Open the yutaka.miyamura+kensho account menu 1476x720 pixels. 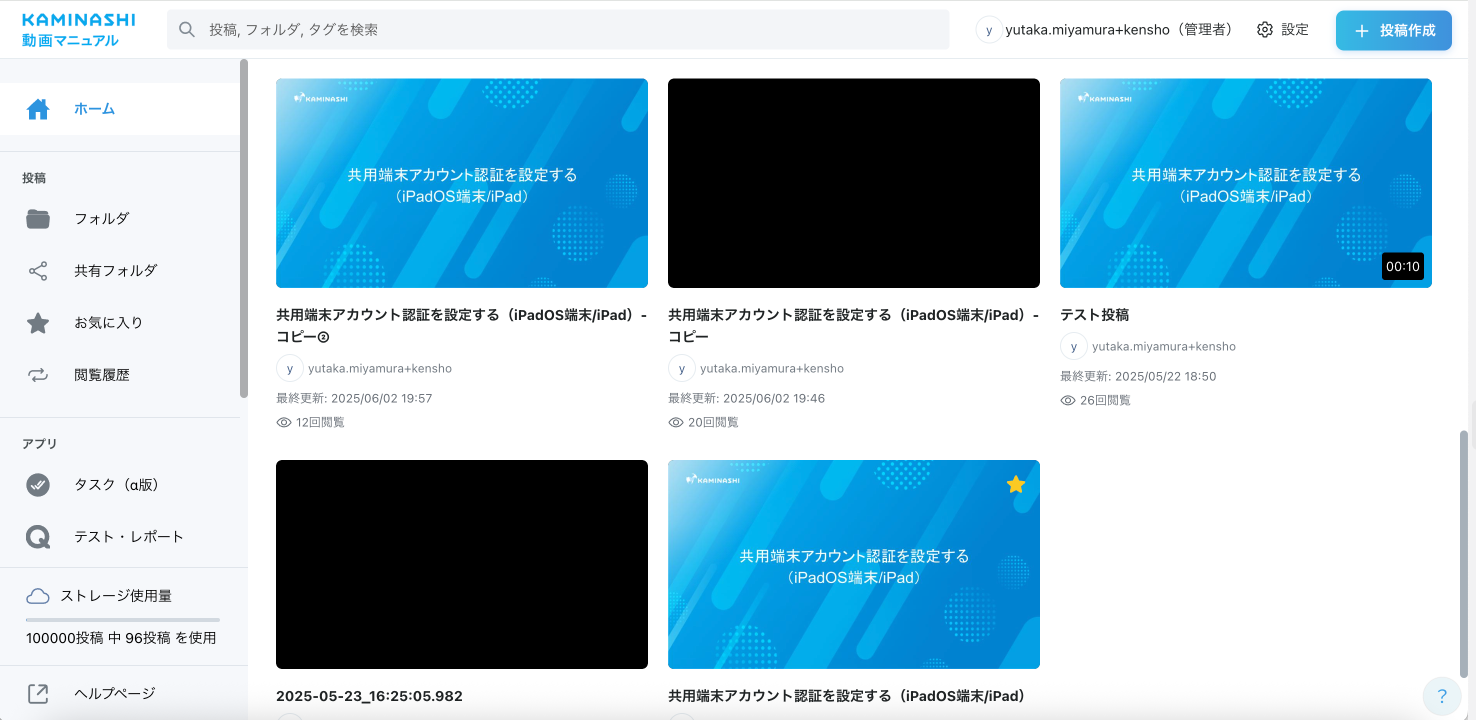coord(1105,30)
